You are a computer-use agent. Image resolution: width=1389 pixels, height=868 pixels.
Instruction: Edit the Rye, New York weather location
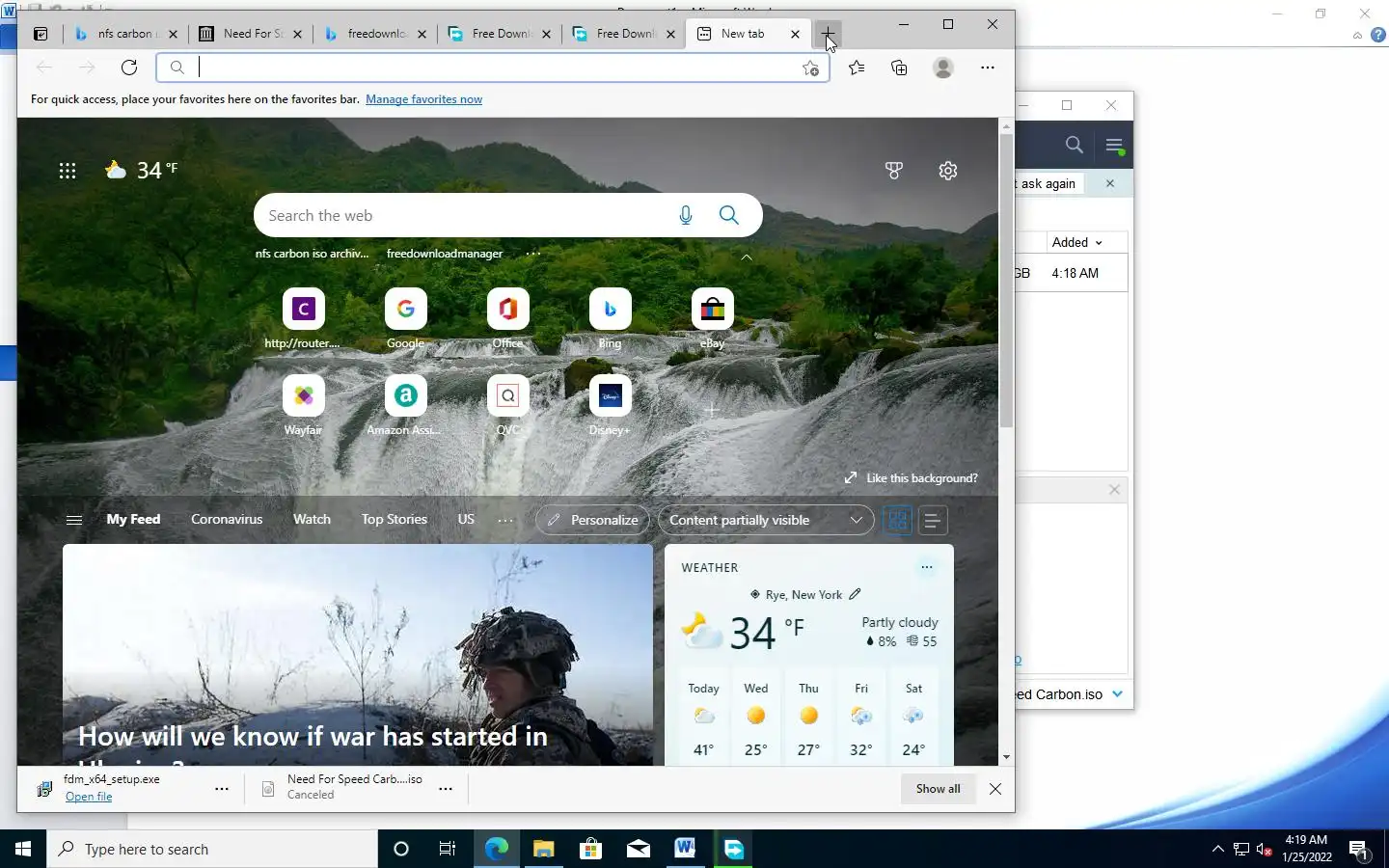tap(855, 594)
